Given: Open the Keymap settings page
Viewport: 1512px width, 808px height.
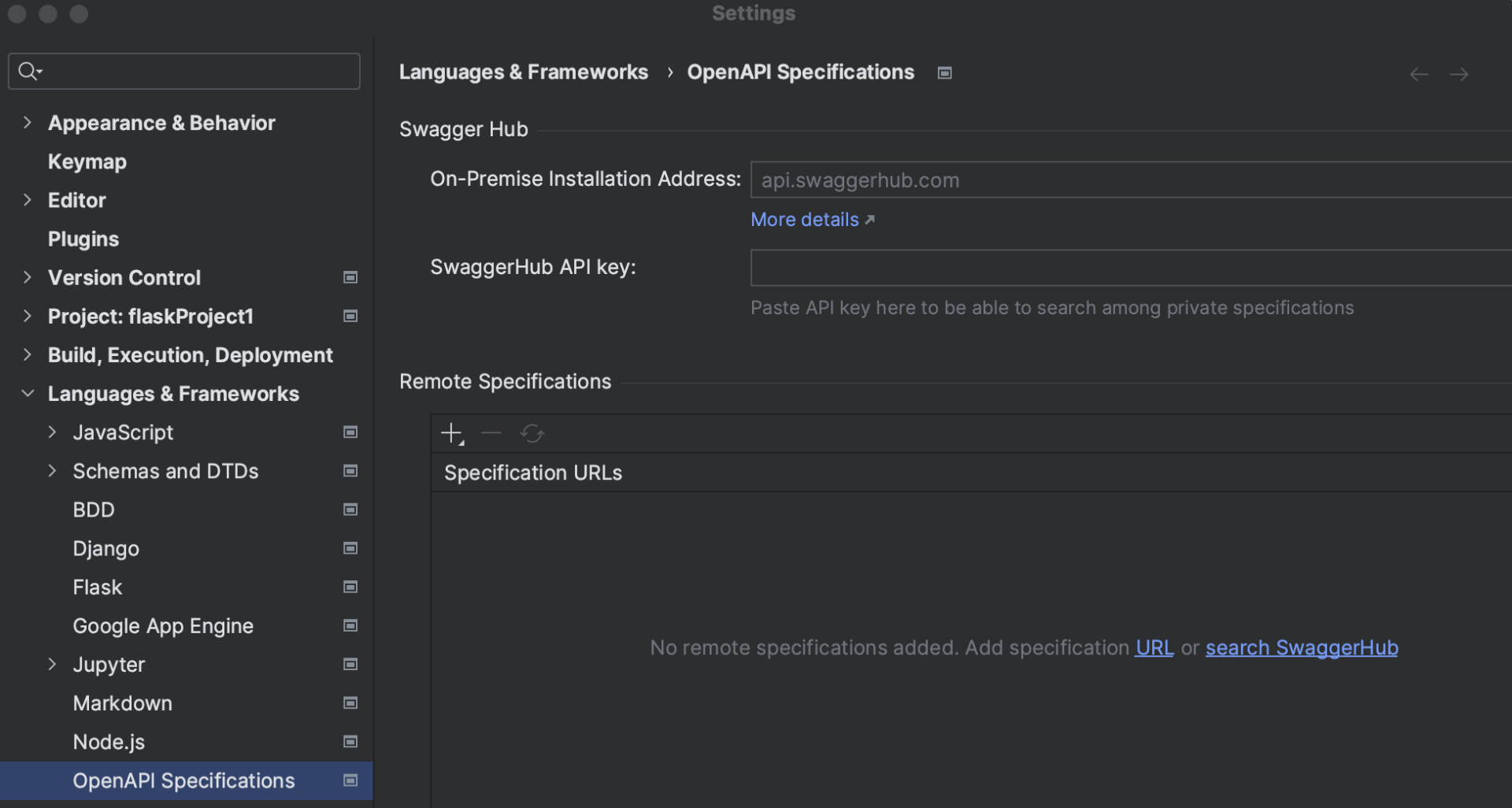Looking at the screenshot, I should point(87,161).
